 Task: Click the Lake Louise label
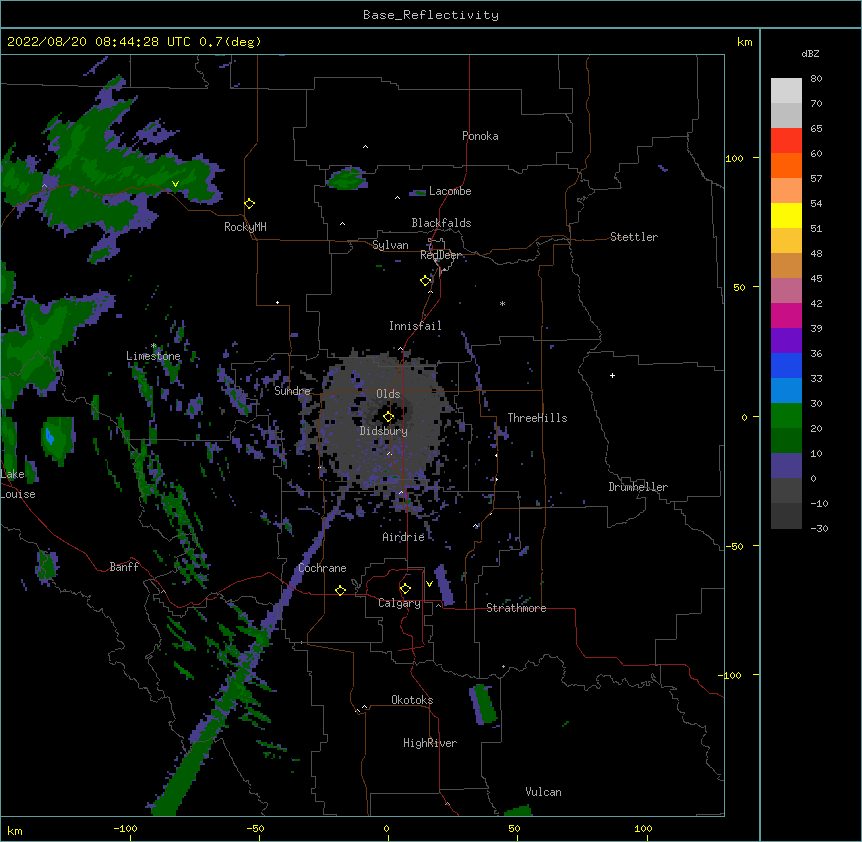click(x=18, y=484)
